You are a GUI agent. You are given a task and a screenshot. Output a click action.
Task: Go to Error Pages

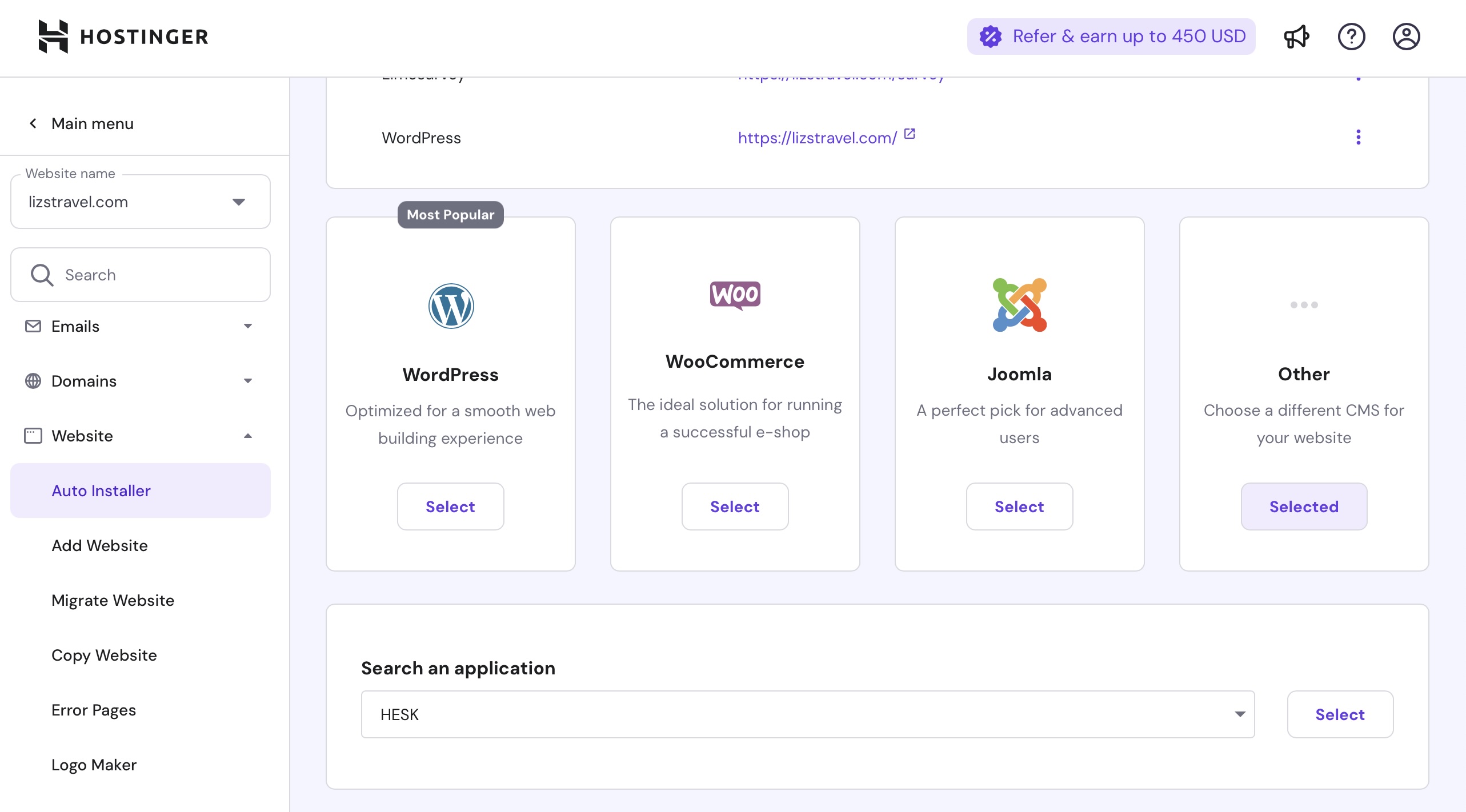[x=94, y=710]
